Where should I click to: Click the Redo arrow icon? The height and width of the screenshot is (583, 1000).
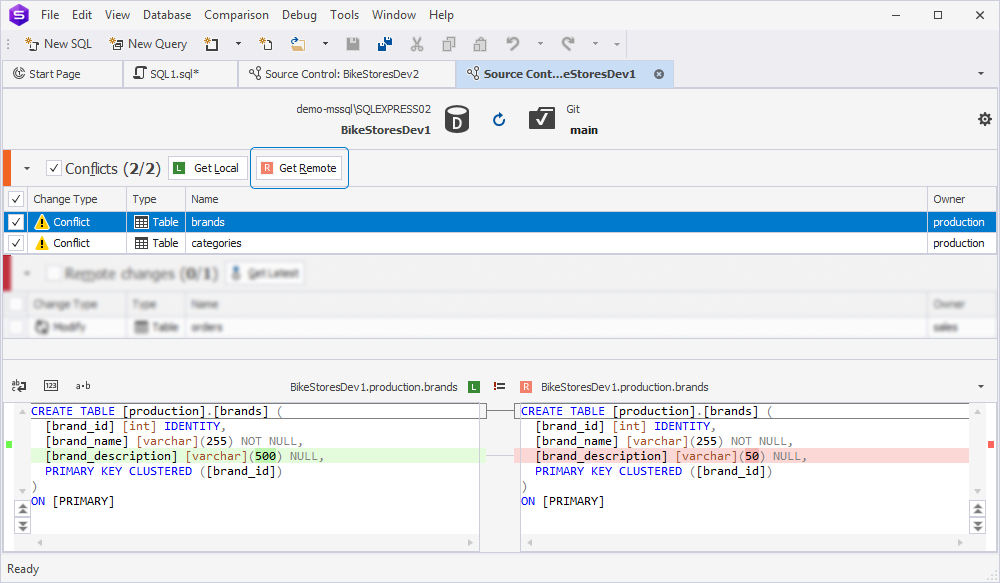pyautogui.click(x=568, y=44)
